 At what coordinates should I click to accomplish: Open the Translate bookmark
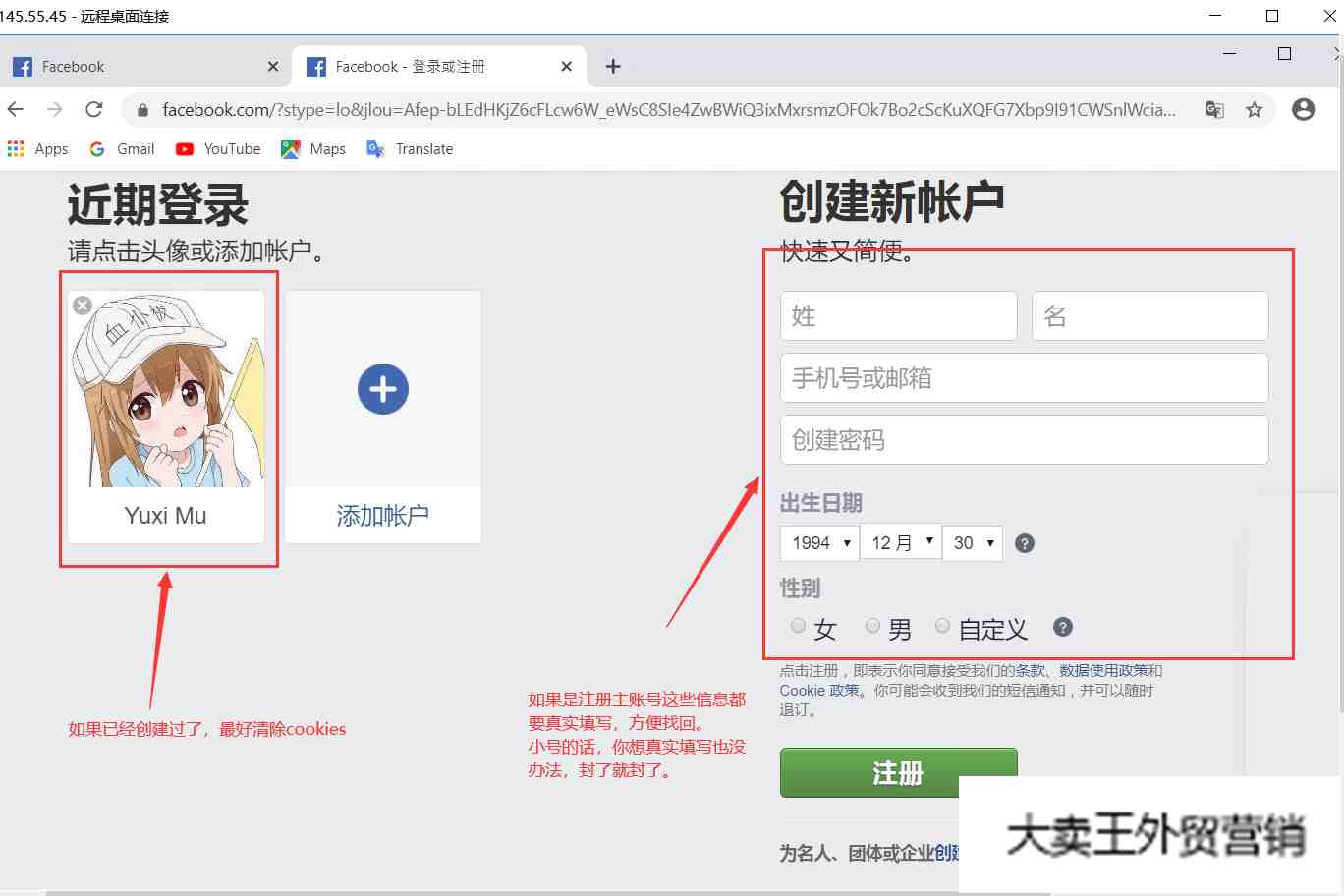(410, 148)
